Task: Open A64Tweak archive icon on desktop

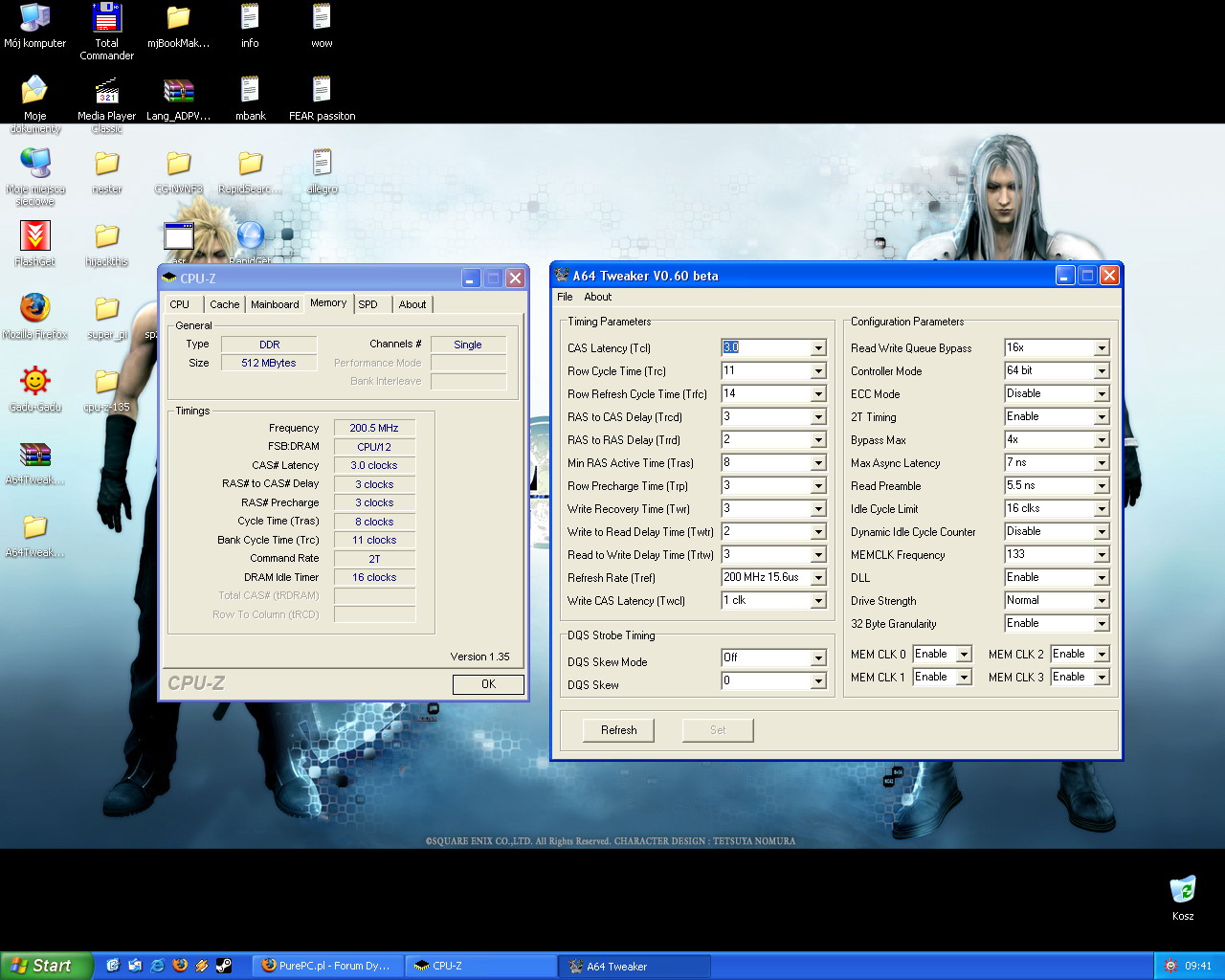Action: 35,461
